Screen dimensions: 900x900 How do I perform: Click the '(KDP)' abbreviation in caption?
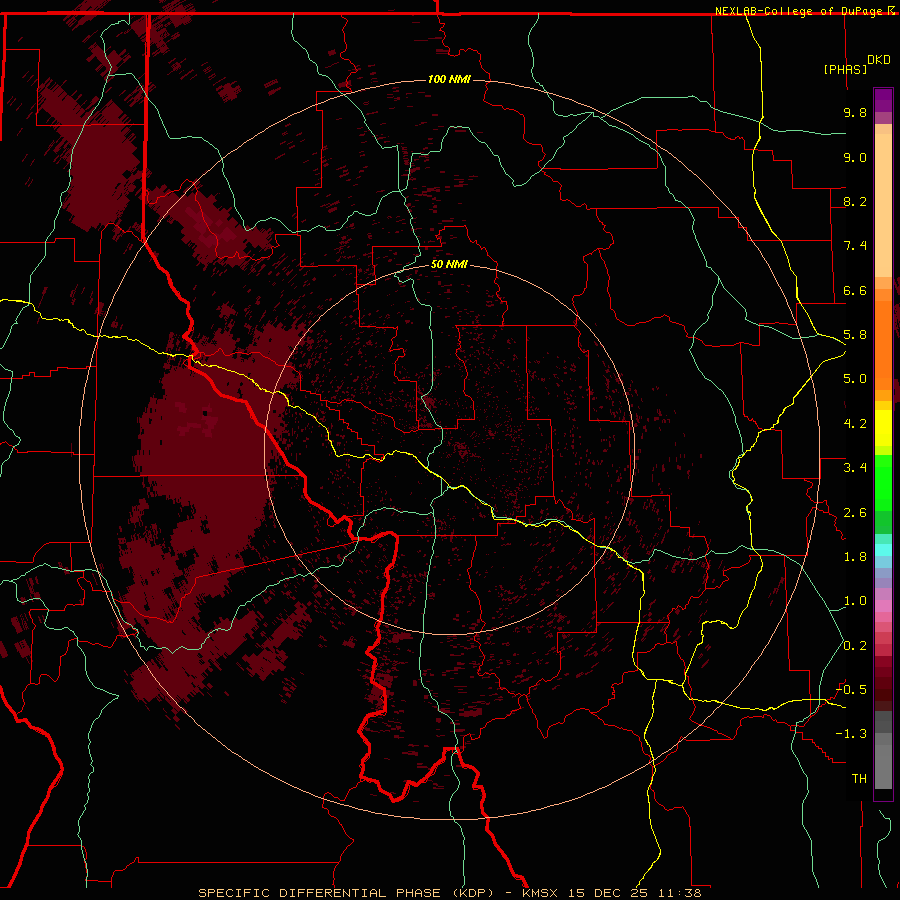(473, 893)
